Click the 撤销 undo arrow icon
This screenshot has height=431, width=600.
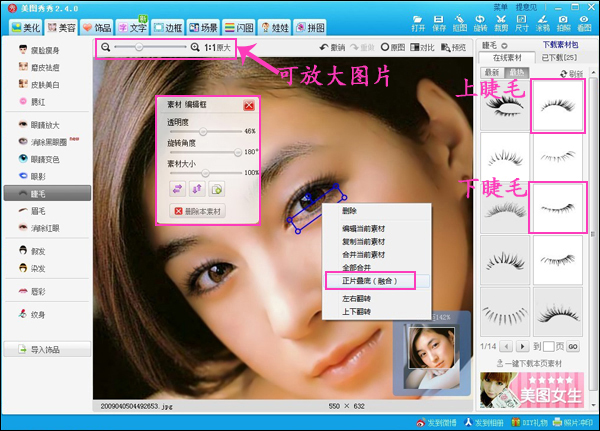326,47
